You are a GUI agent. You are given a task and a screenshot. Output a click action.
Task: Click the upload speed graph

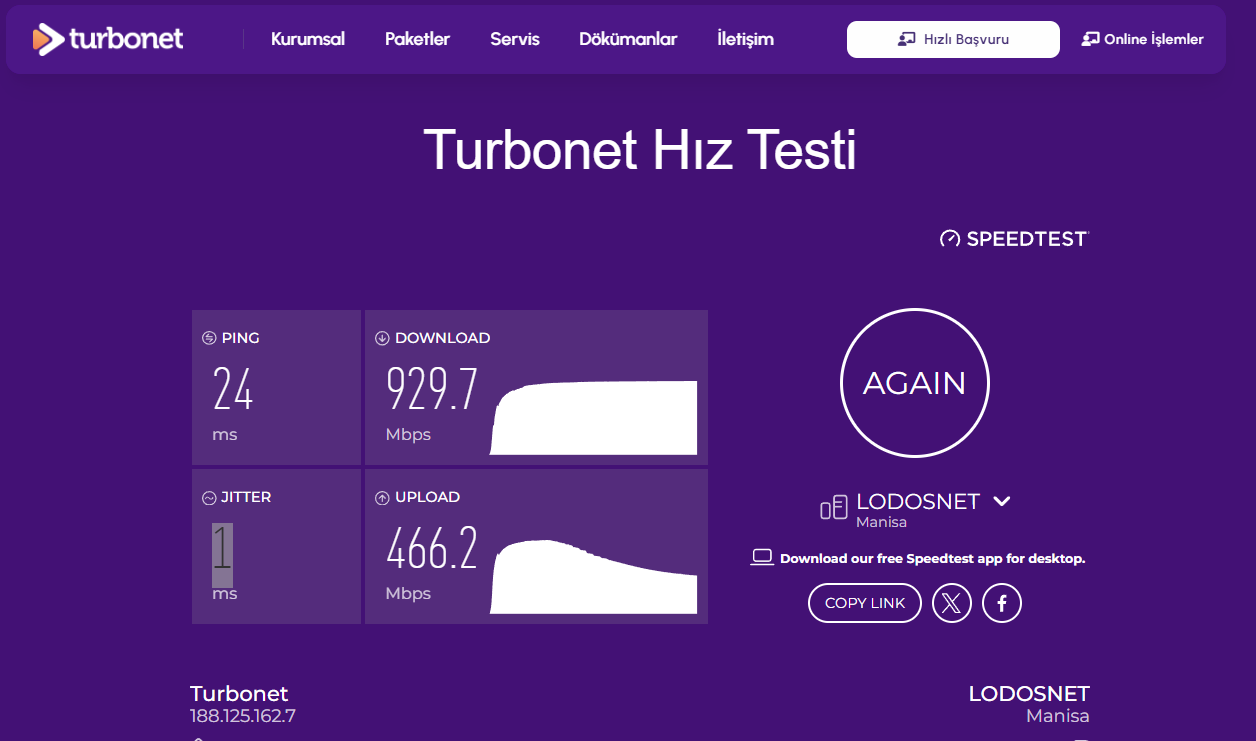(x=594, y=577)
